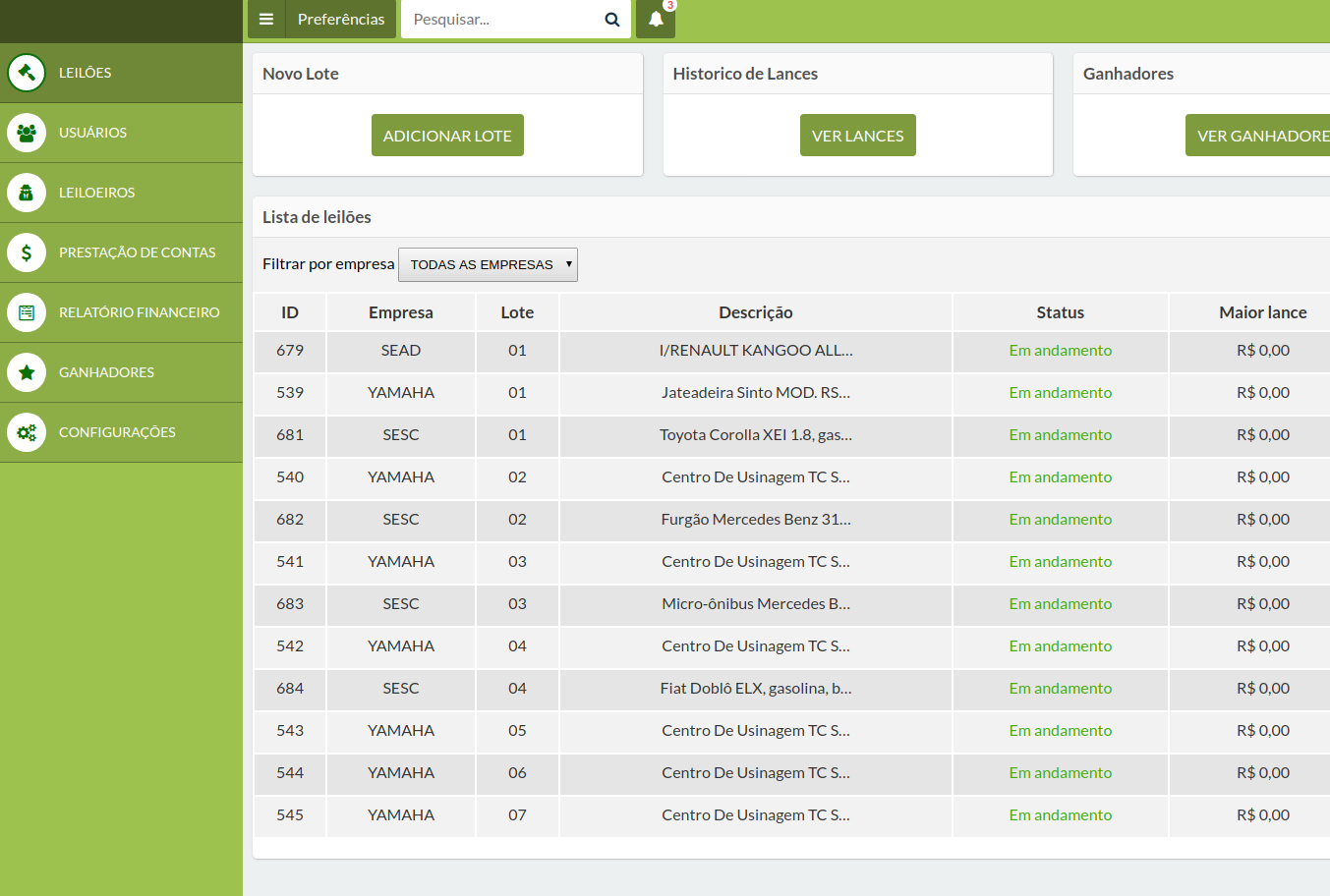Click the Leiloeiros person icon
Screen dimensions: 1330x896
point(27,193)
